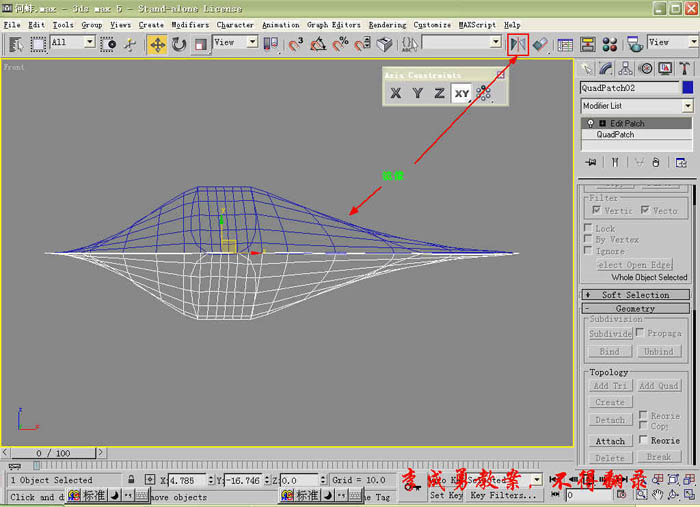Image resolution: width=700 pixels, height=507 pixels.
Task: Open the Material Editor icon
Action: (x=609, y=45)
